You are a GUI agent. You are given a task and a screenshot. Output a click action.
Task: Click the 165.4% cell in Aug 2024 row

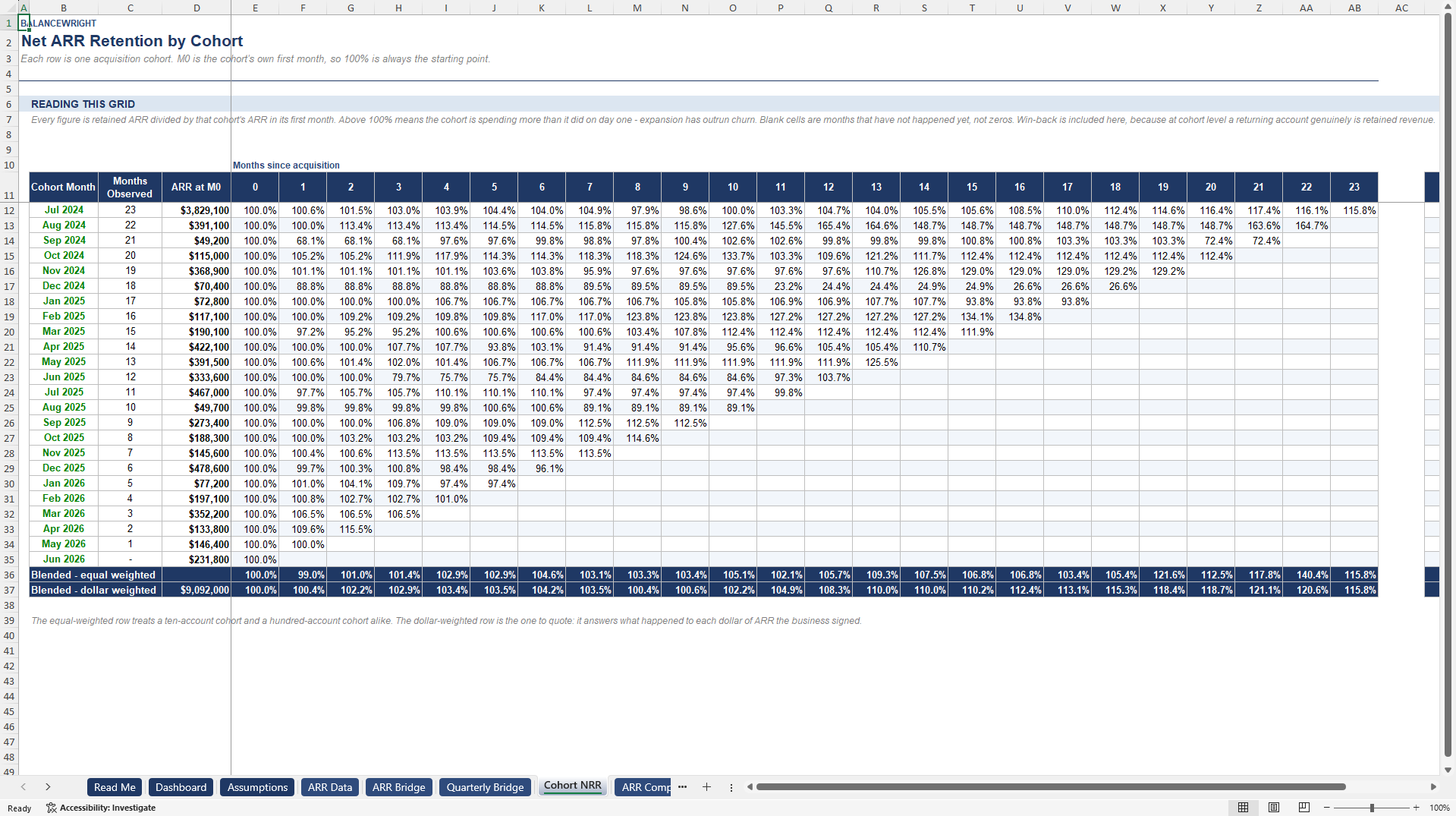pyautogui.click(x=829, y=225)
